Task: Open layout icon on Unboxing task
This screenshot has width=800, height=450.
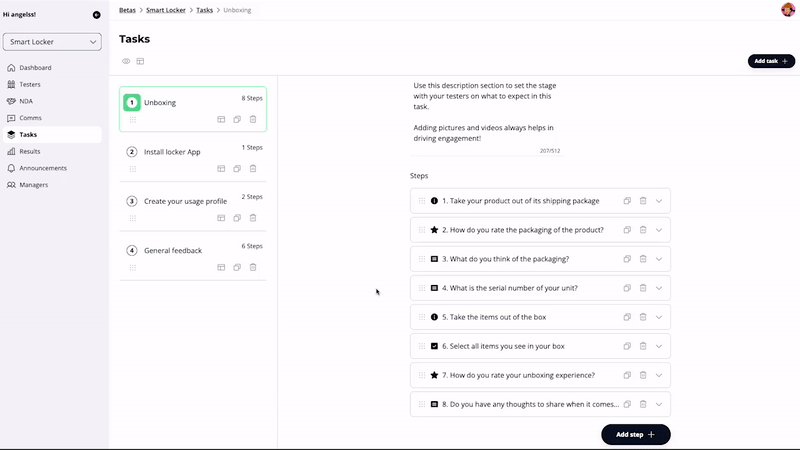Action: pyautogui.click(x=221, y=119)
